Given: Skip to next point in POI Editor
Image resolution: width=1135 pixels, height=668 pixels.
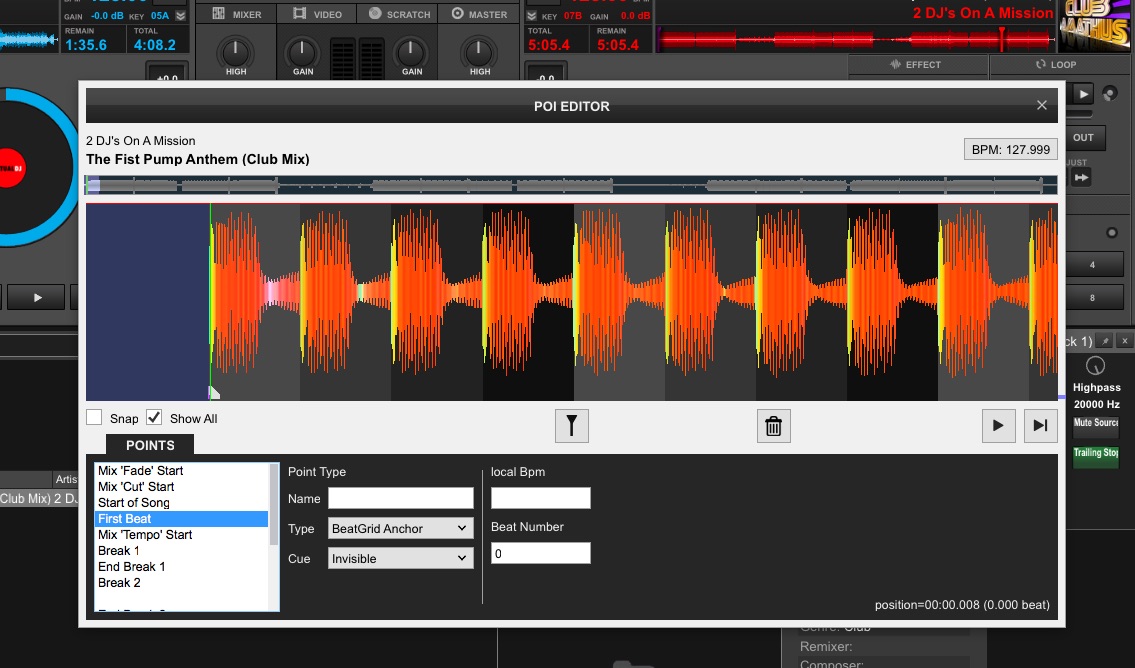Looking at the screenshot, I should click(x=1040, y=426).
